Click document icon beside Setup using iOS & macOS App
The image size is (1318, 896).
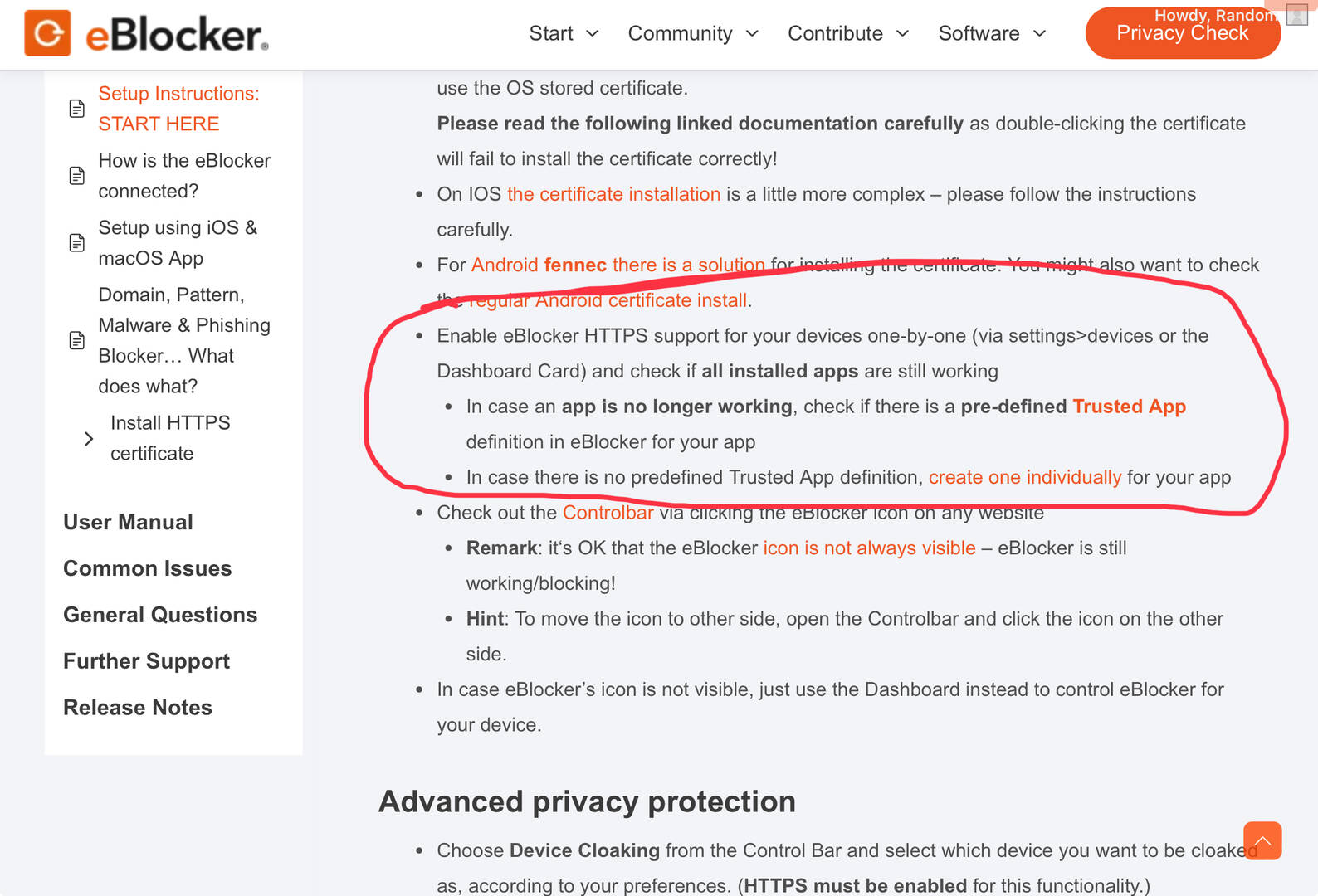[x=76, y=243]
